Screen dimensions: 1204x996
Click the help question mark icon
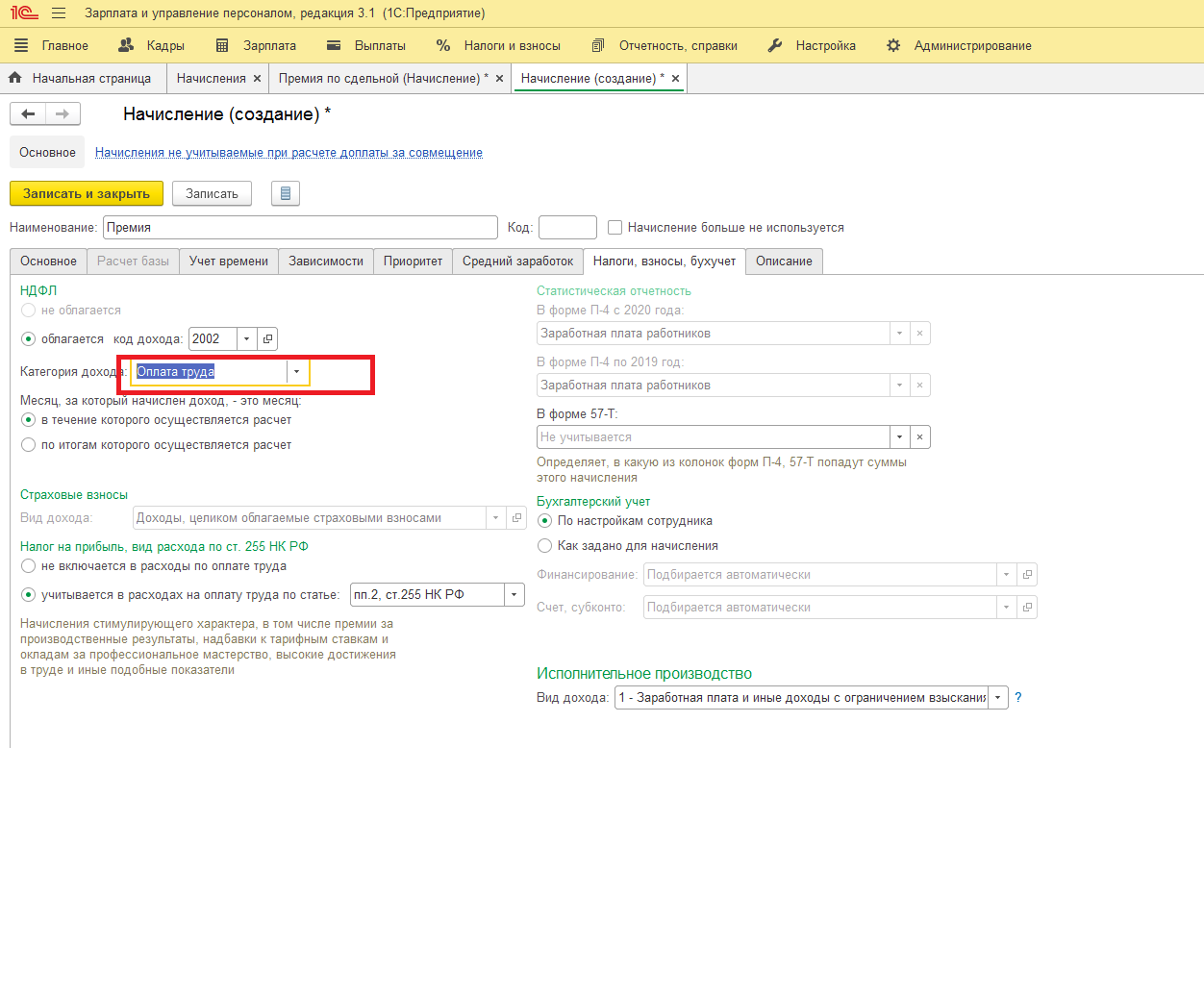(x=1018, y=698)
